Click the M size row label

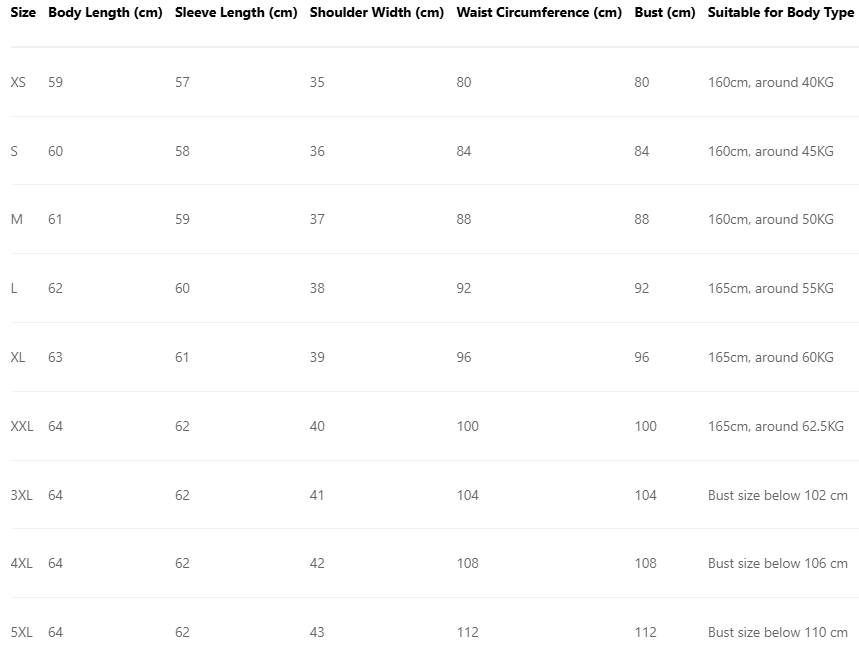click(16, 219)
